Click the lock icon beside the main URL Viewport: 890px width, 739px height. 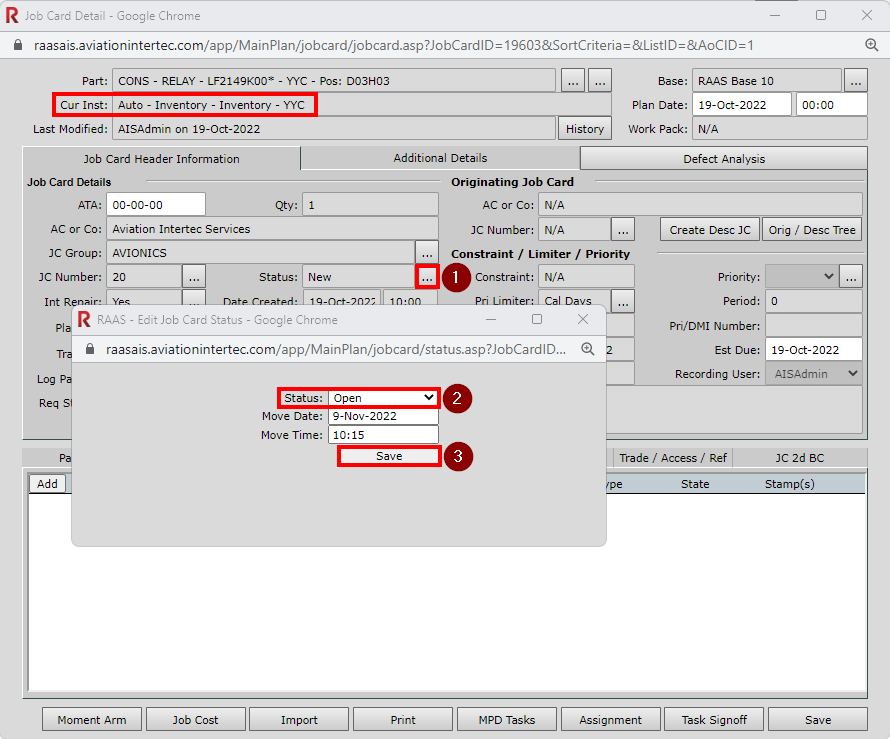click(17, 45)
